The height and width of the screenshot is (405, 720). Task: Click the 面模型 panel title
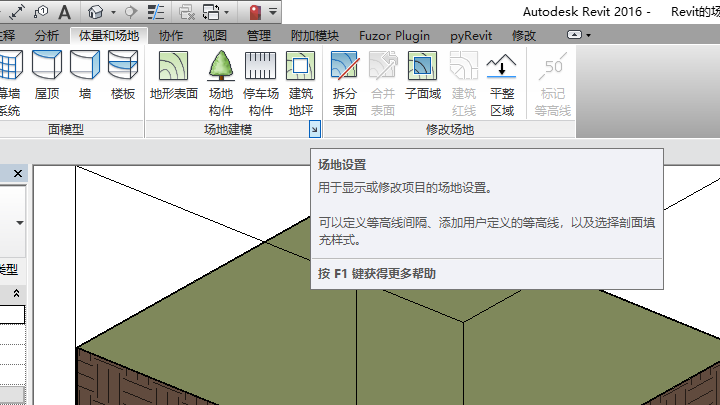[66, 129]
